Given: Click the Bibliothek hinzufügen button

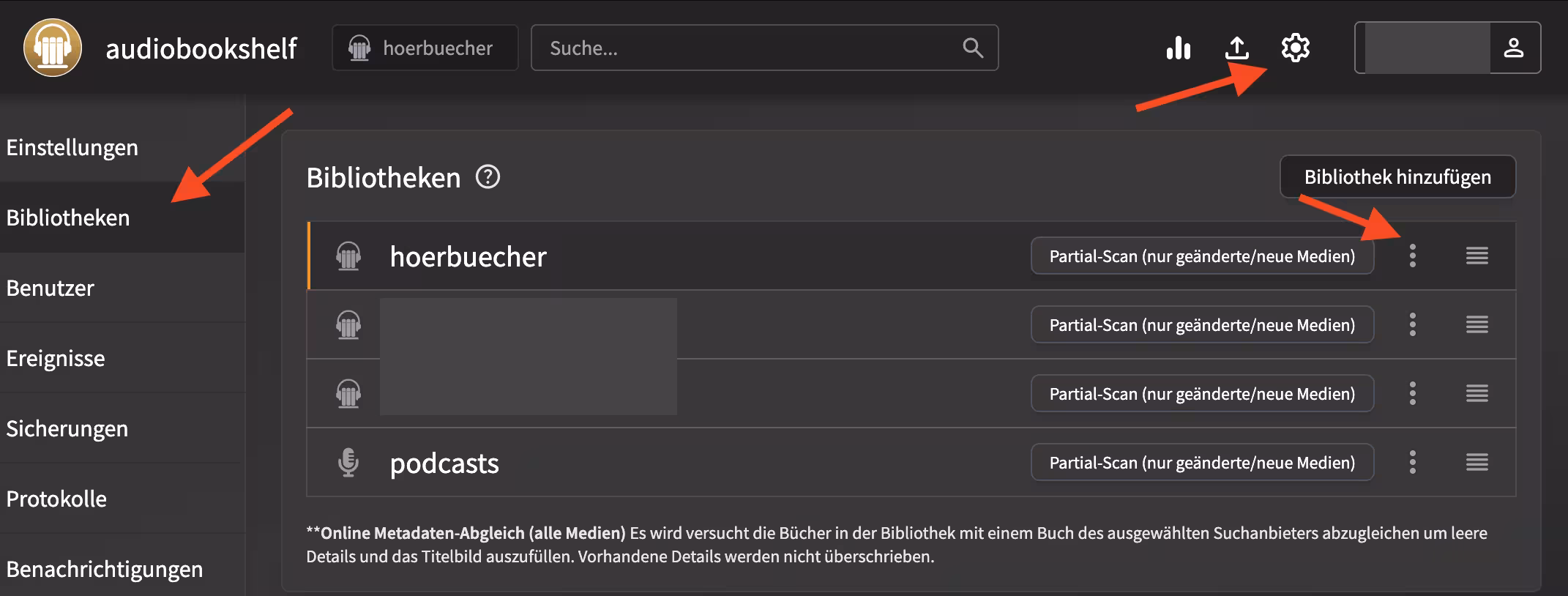Looking at the screenshot, I should 1397,177.
